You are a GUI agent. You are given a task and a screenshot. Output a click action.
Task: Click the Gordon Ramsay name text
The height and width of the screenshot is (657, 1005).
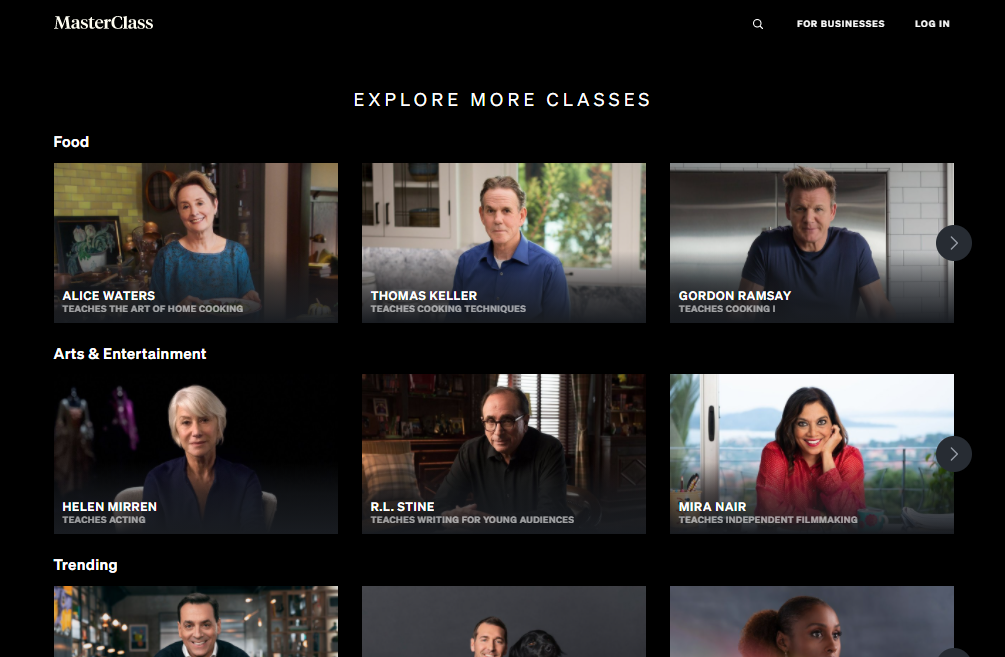click(735, 295)
